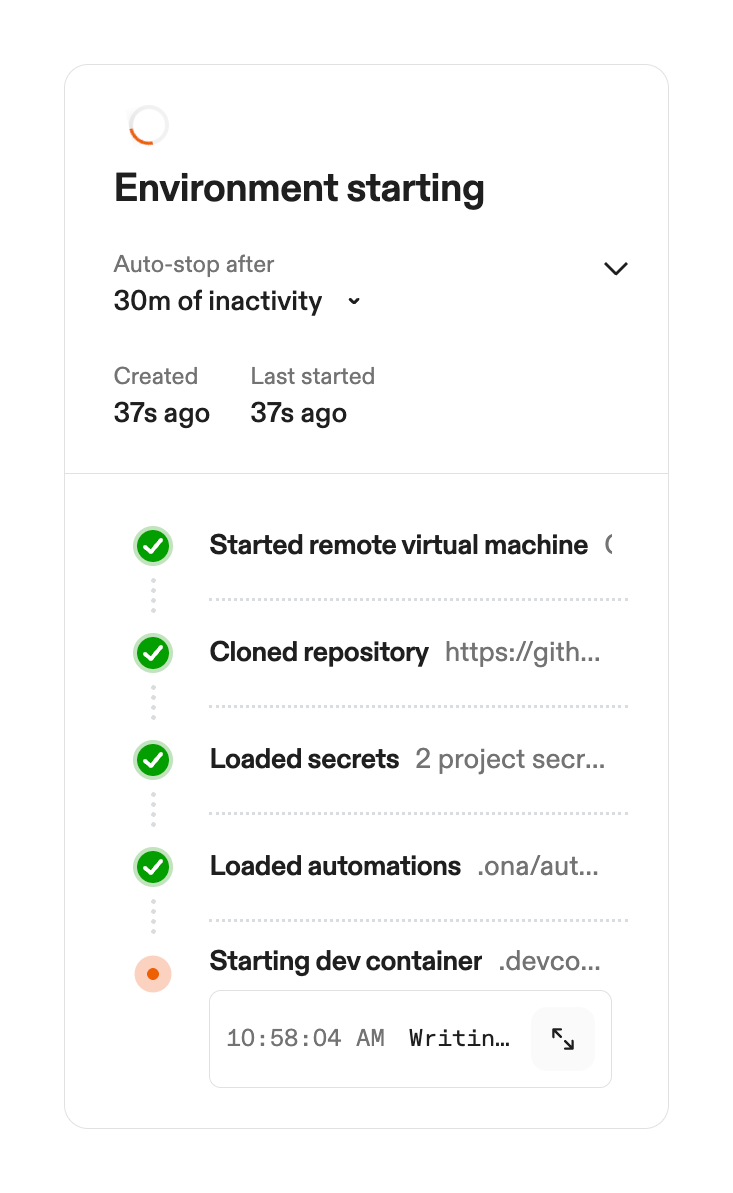733x1193 pixels.
Task: Open the .ona automations file path
Action: tap(538, 866)
